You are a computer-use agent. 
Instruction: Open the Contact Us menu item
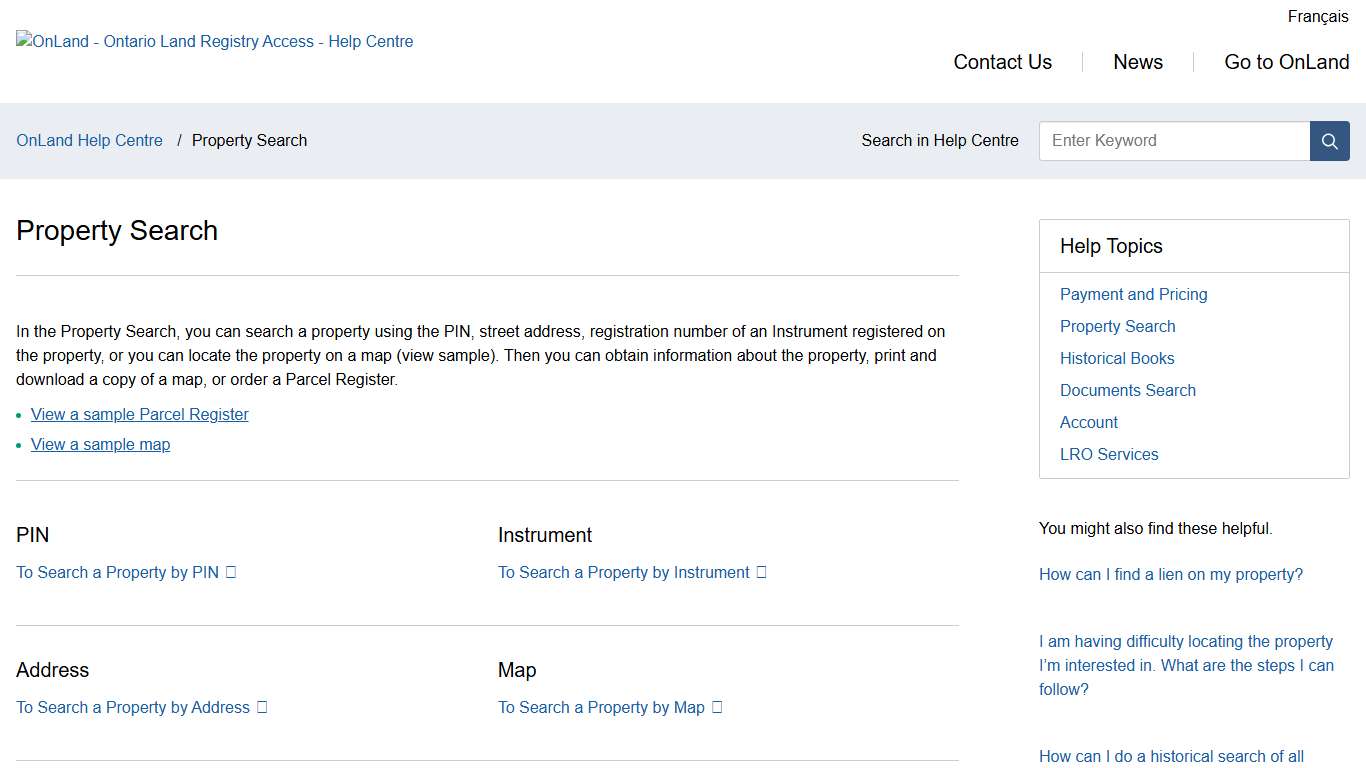coord(1002,62)
